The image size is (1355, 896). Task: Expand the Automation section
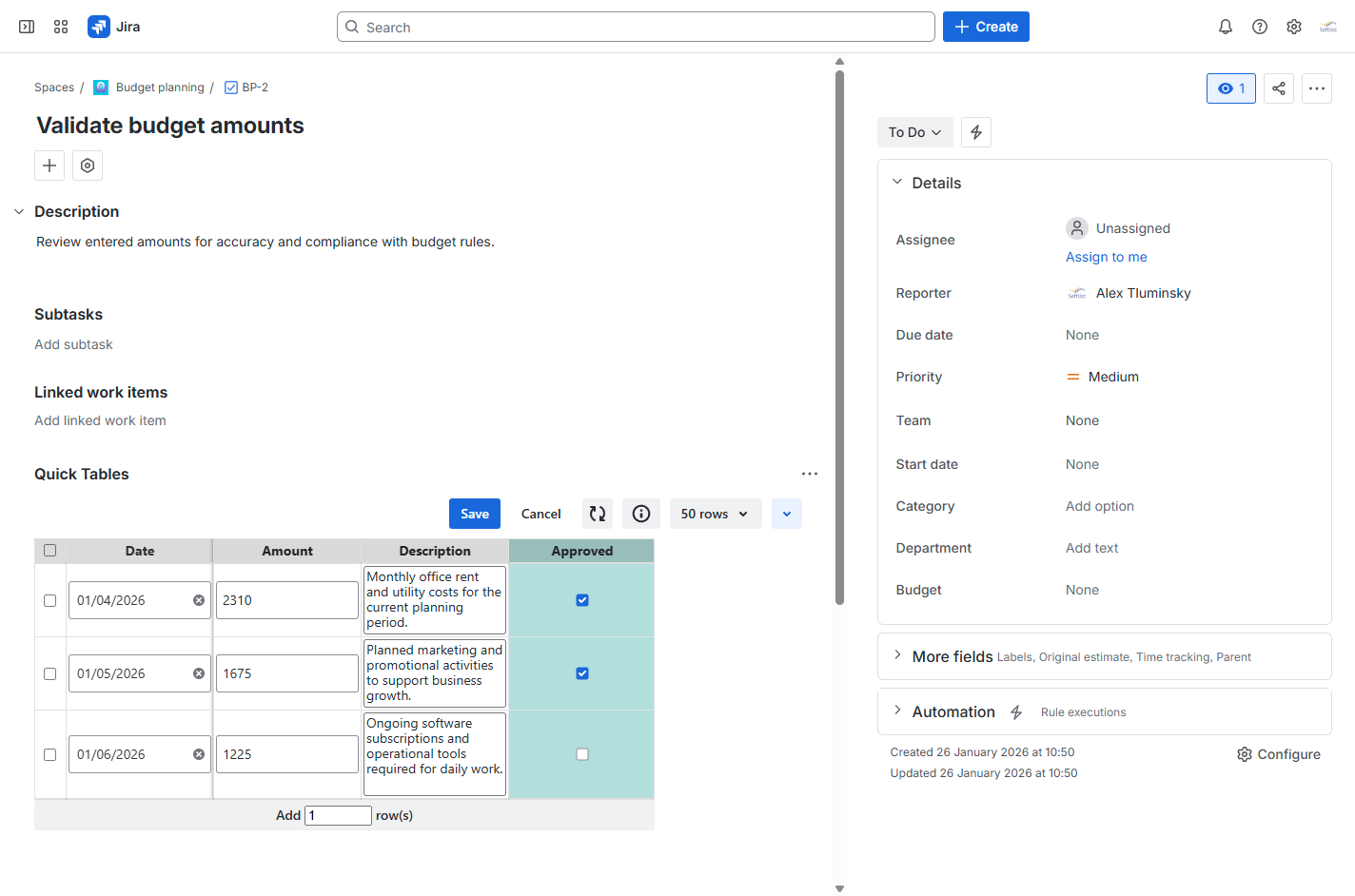897,711
